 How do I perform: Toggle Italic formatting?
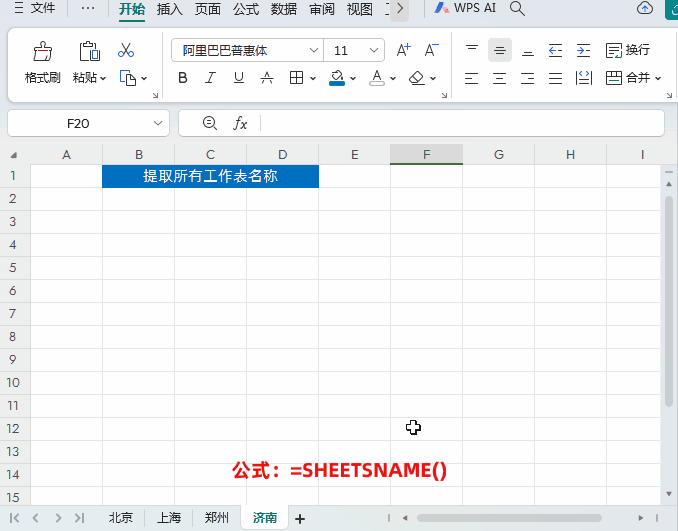click(211, 78)
